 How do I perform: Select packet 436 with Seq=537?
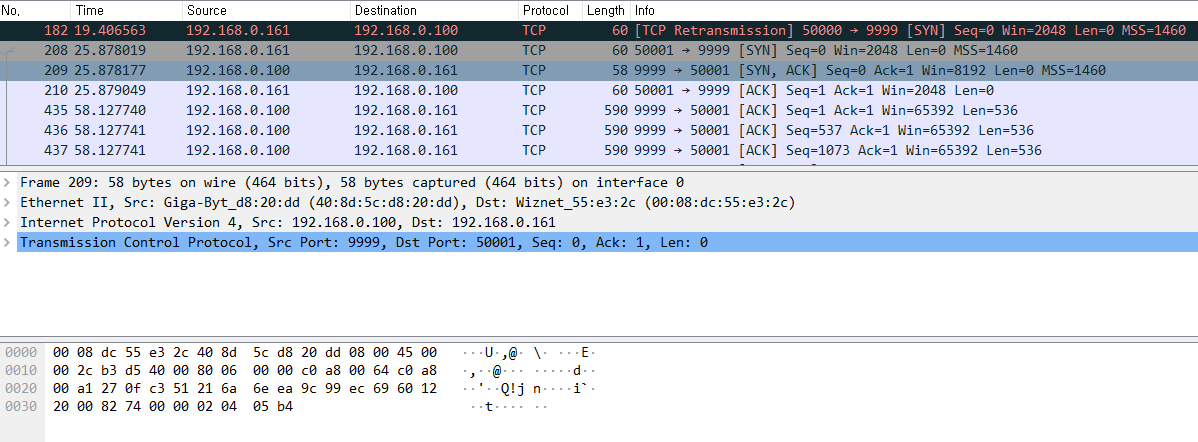(599, 130)
